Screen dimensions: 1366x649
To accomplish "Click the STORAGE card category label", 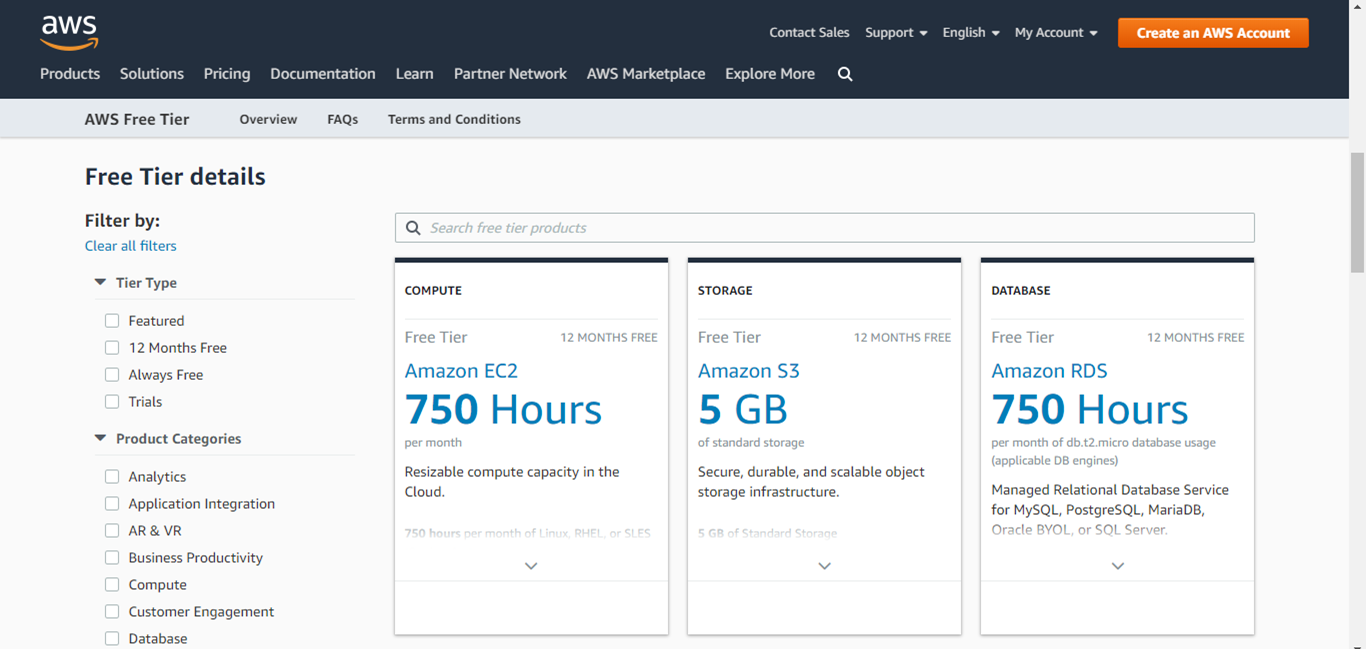I will 725,291.
